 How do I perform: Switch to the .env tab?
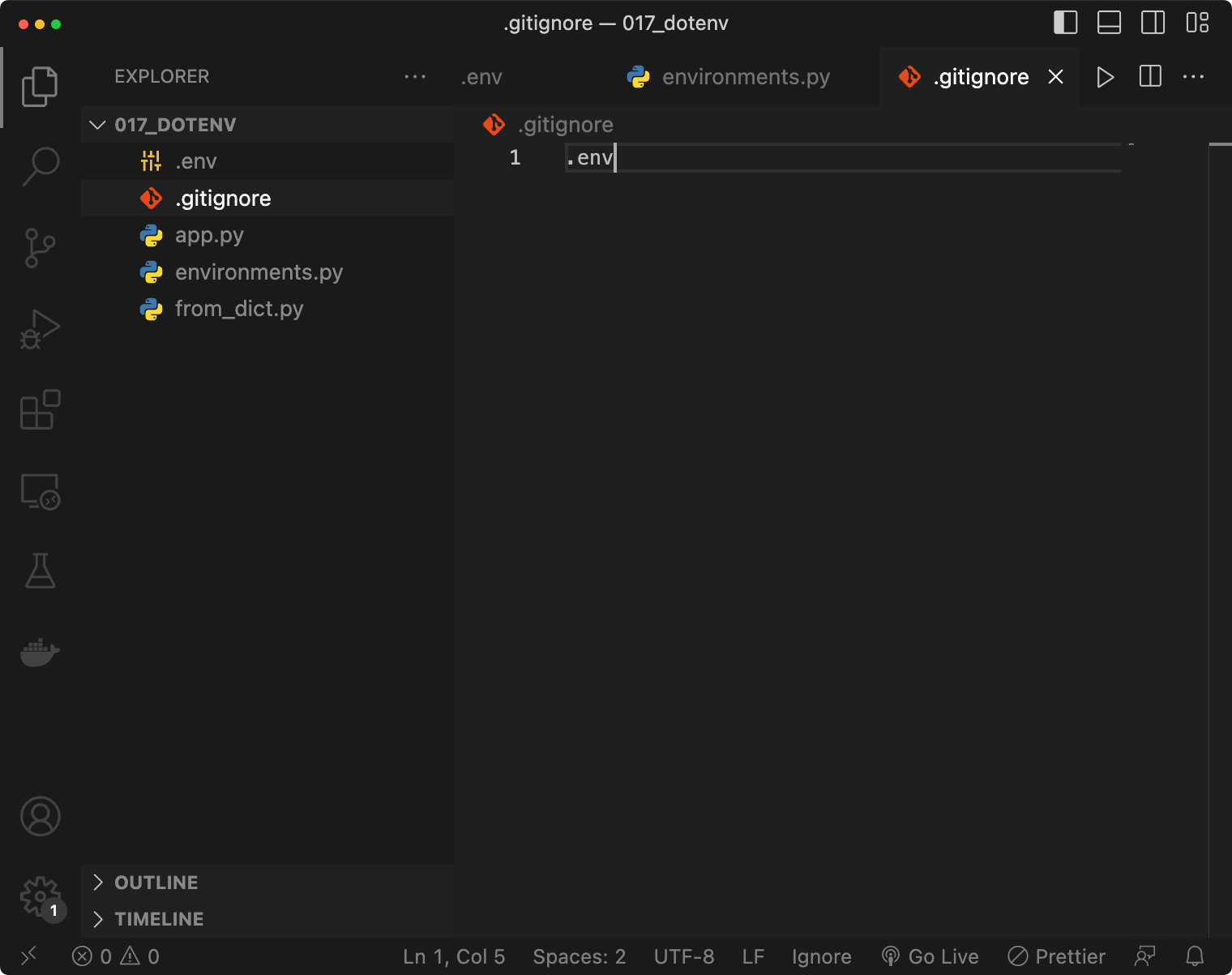481,77
